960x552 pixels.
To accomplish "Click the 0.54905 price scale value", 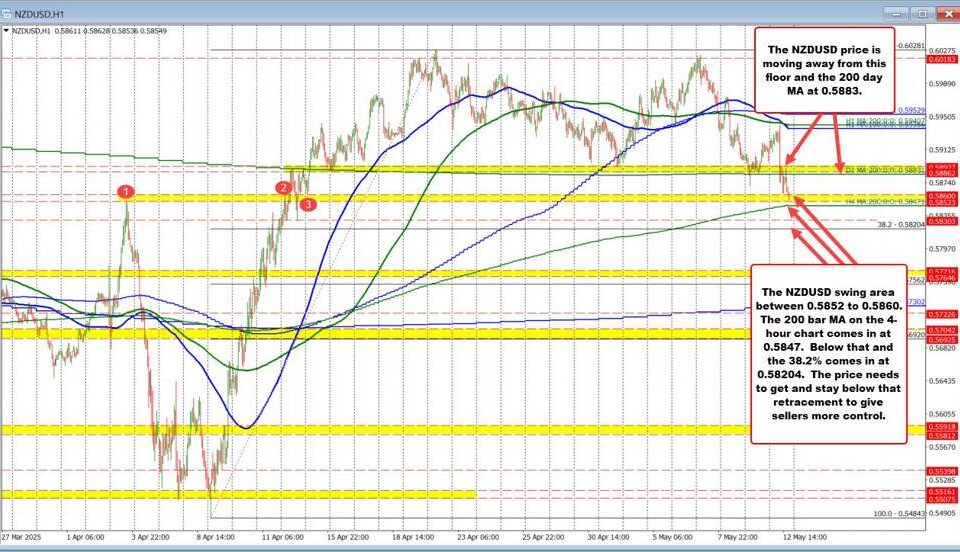I will pos(942,513).
